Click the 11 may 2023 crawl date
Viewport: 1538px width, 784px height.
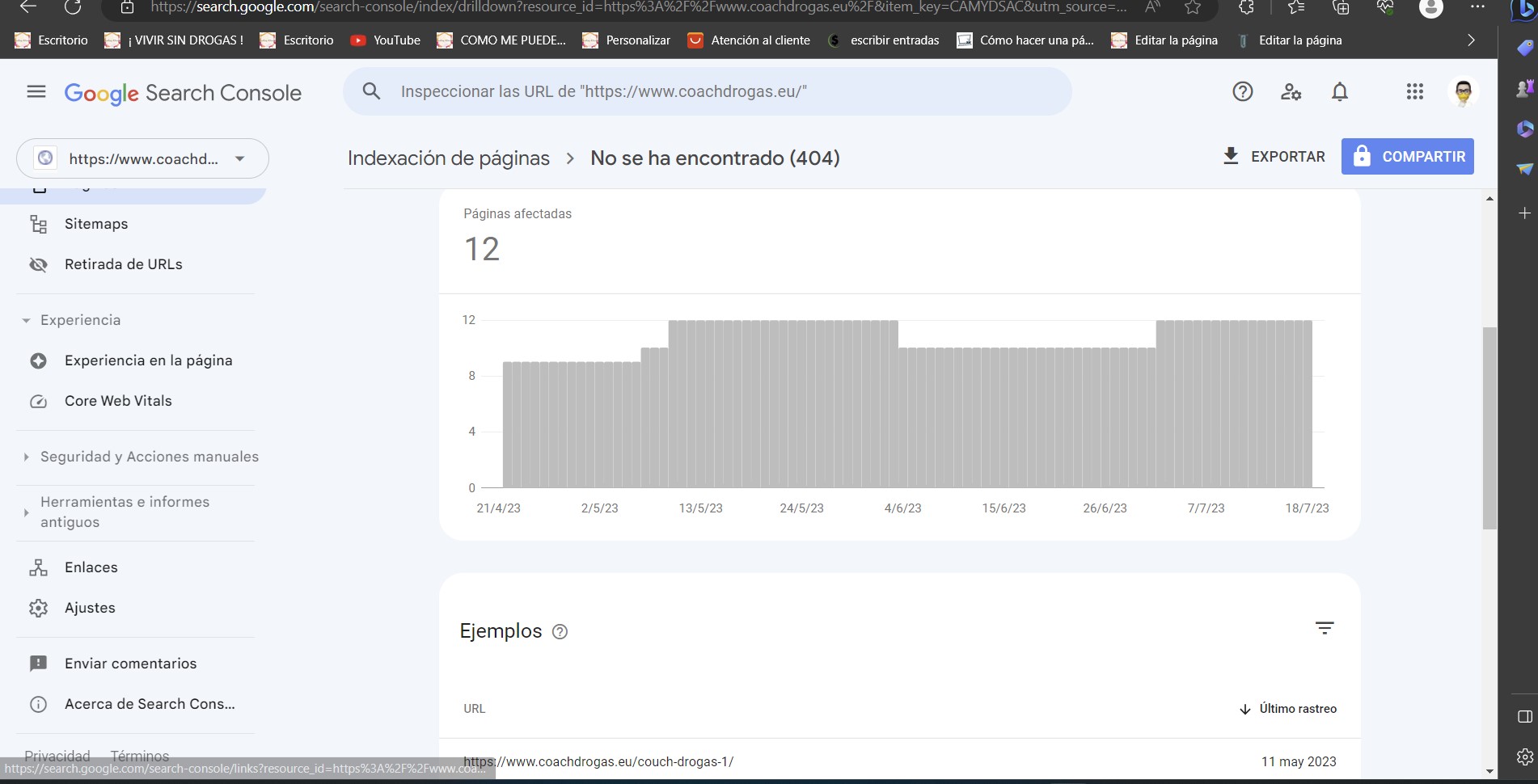[1299, 761]
